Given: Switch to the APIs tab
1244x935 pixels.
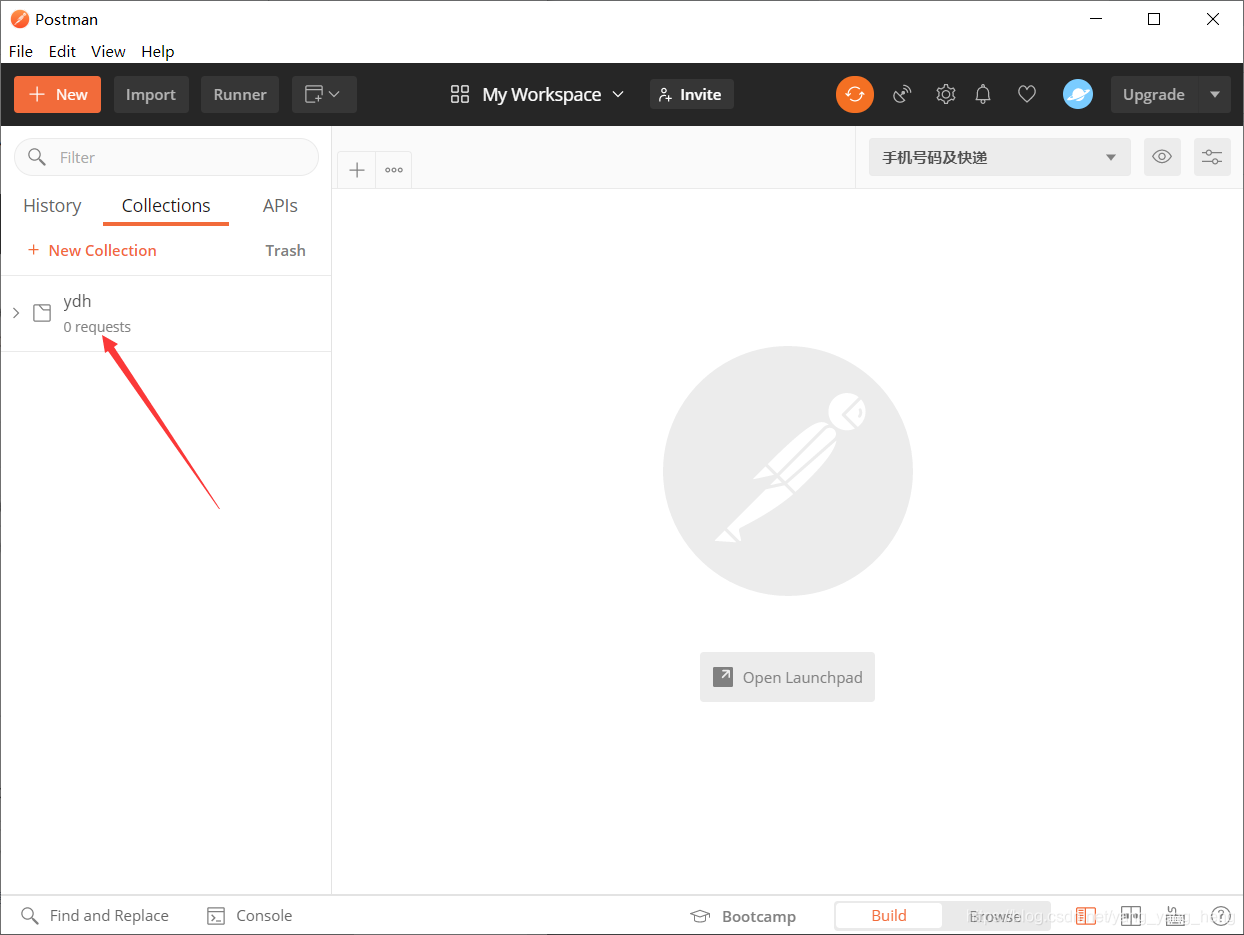Looking at the screenshot, I should coord(280,205).
